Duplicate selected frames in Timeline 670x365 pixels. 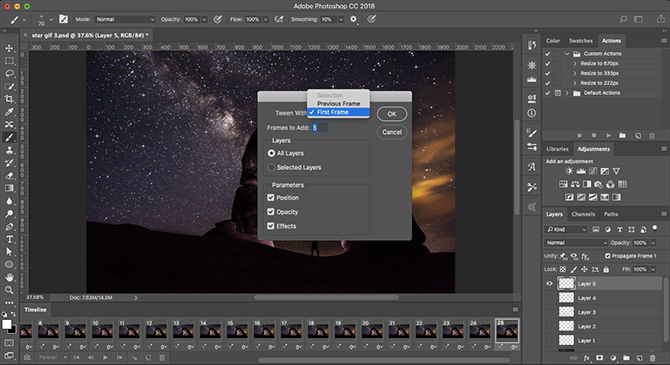[x=148, y=357]
